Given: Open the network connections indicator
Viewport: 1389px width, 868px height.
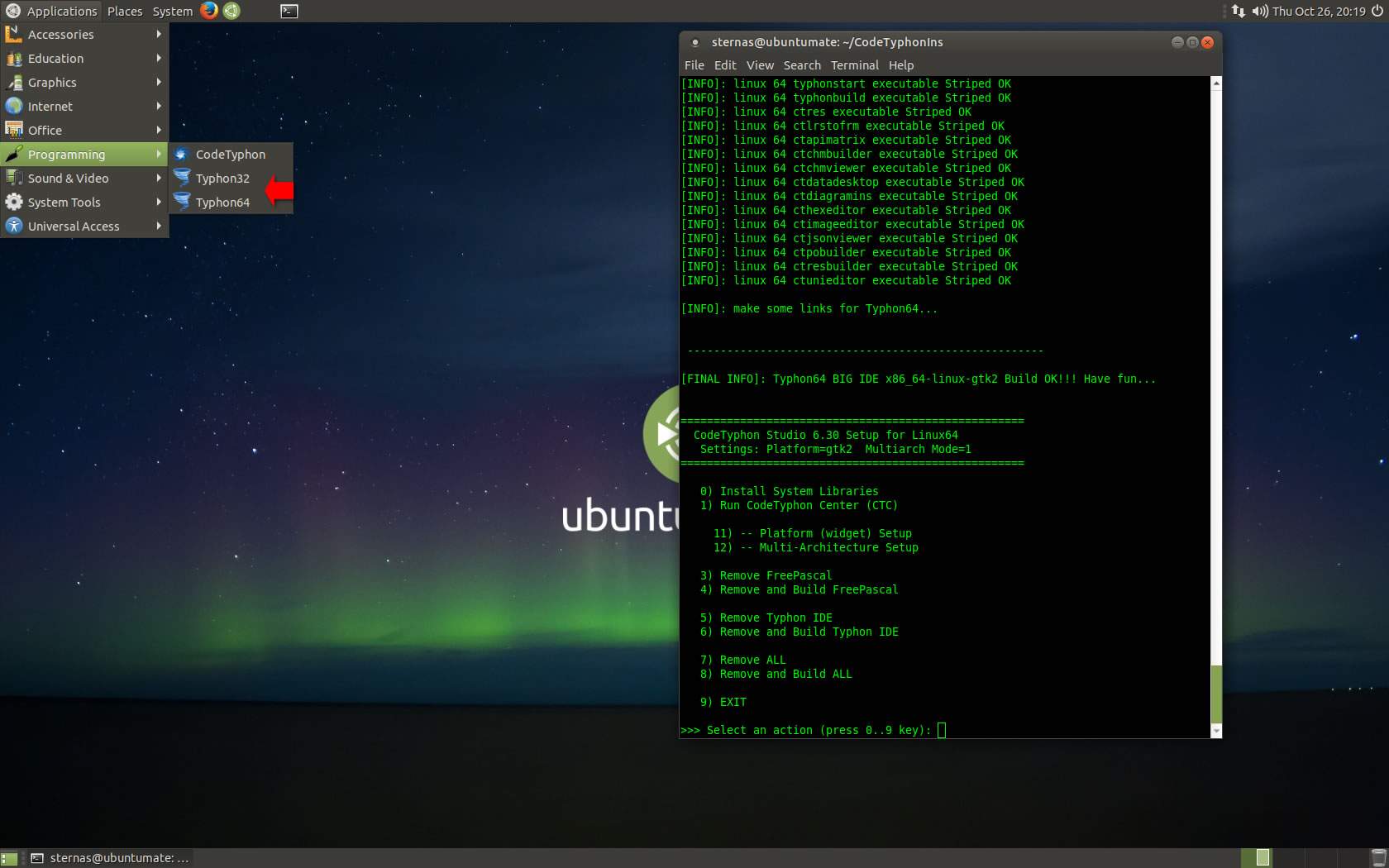Looking at the screenshot, I should pos(1238,11).
